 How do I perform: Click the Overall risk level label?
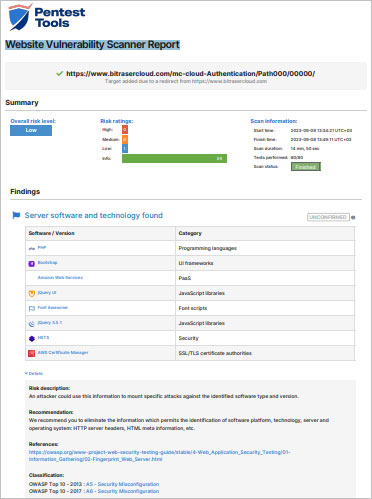click(33, 121)
